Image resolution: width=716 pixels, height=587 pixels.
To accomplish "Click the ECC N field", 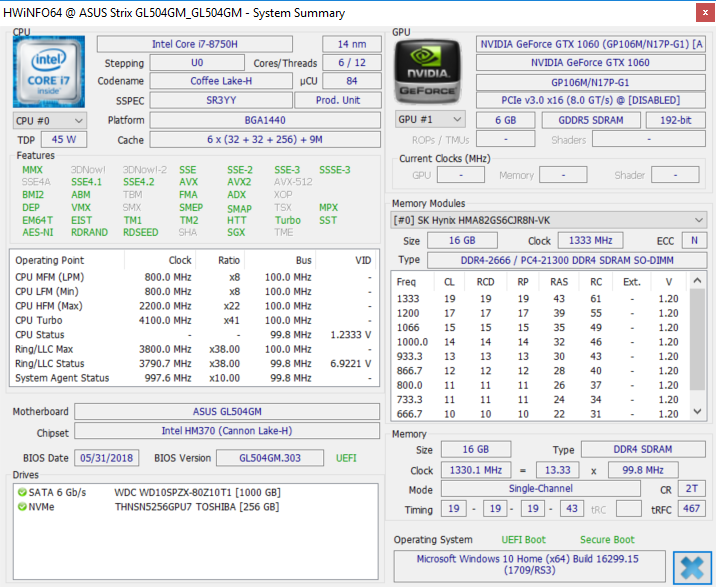I will click(x=694, y=240).
